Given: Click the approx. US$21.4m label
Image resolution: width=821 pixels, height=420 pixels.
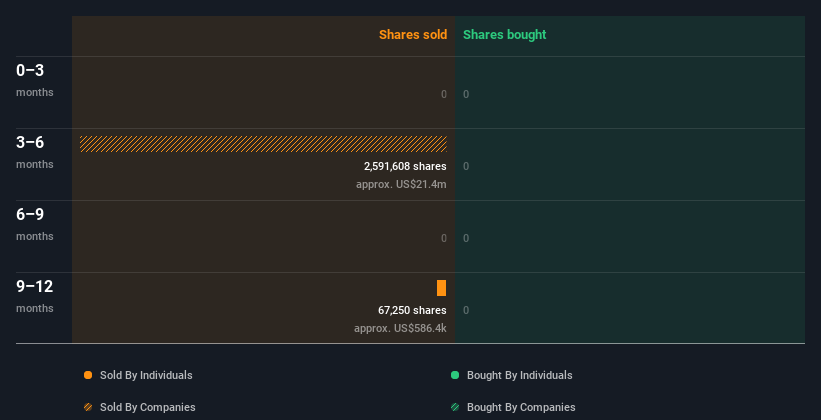Looking at the screenshot, I should pos(401,184).
